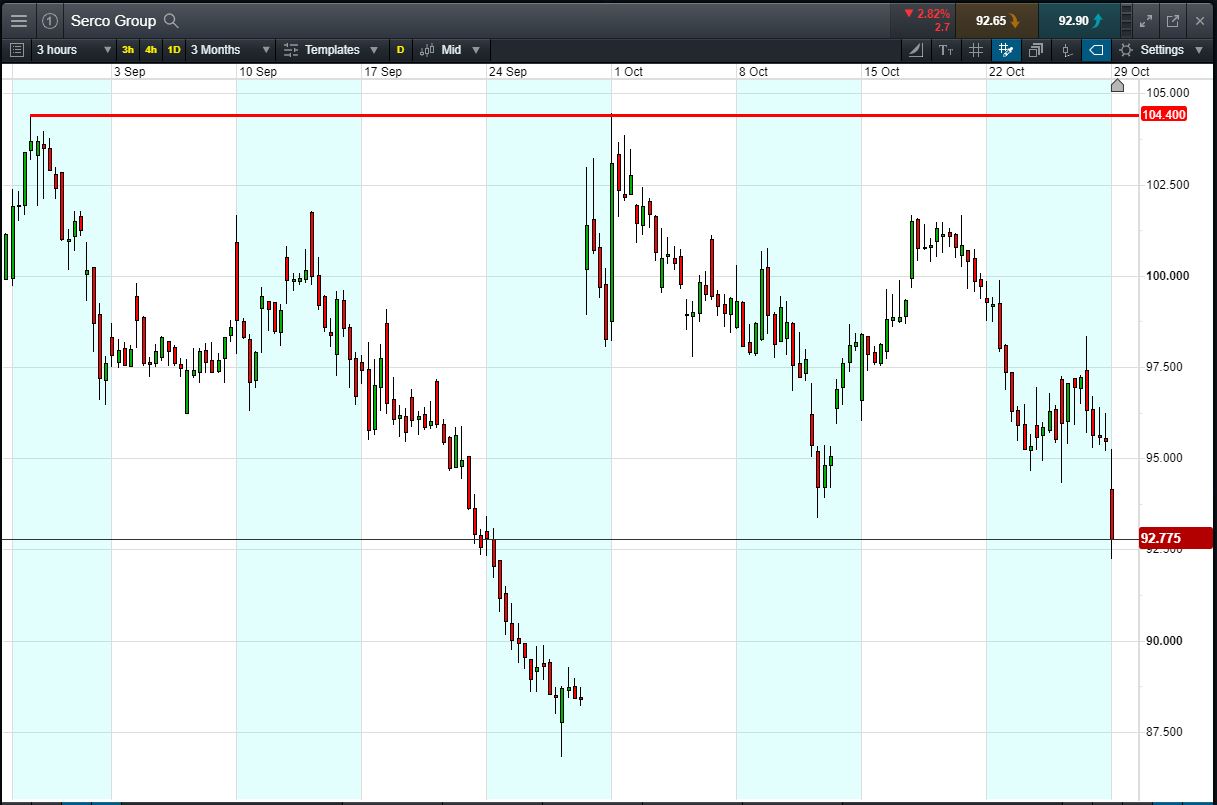Image resolution: width=1217 pixels, height=805 pixels.
Task: Click the 15 Oct date label
Action: click(882, 72)
